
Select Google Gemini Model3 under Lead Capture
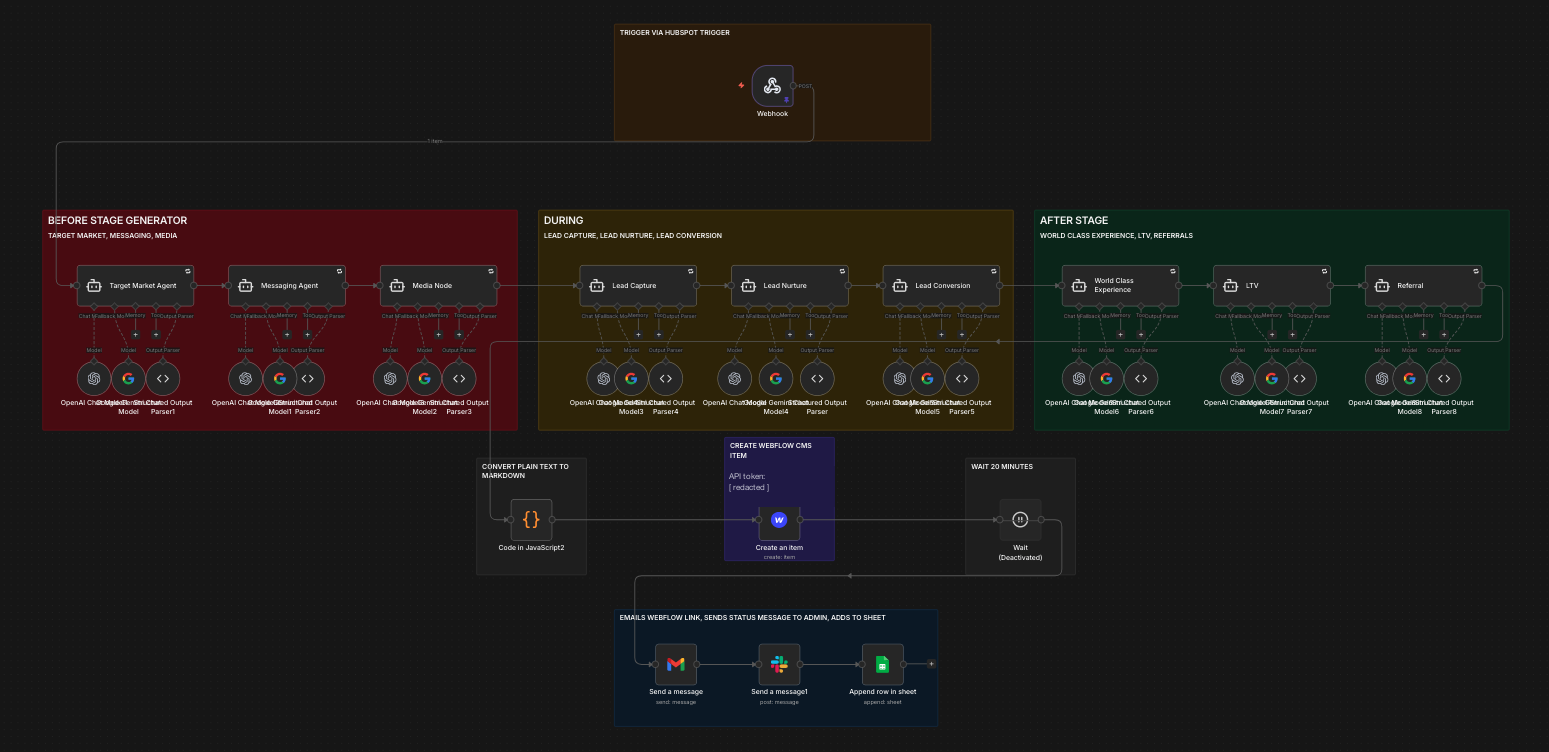(x=631, y=379)
